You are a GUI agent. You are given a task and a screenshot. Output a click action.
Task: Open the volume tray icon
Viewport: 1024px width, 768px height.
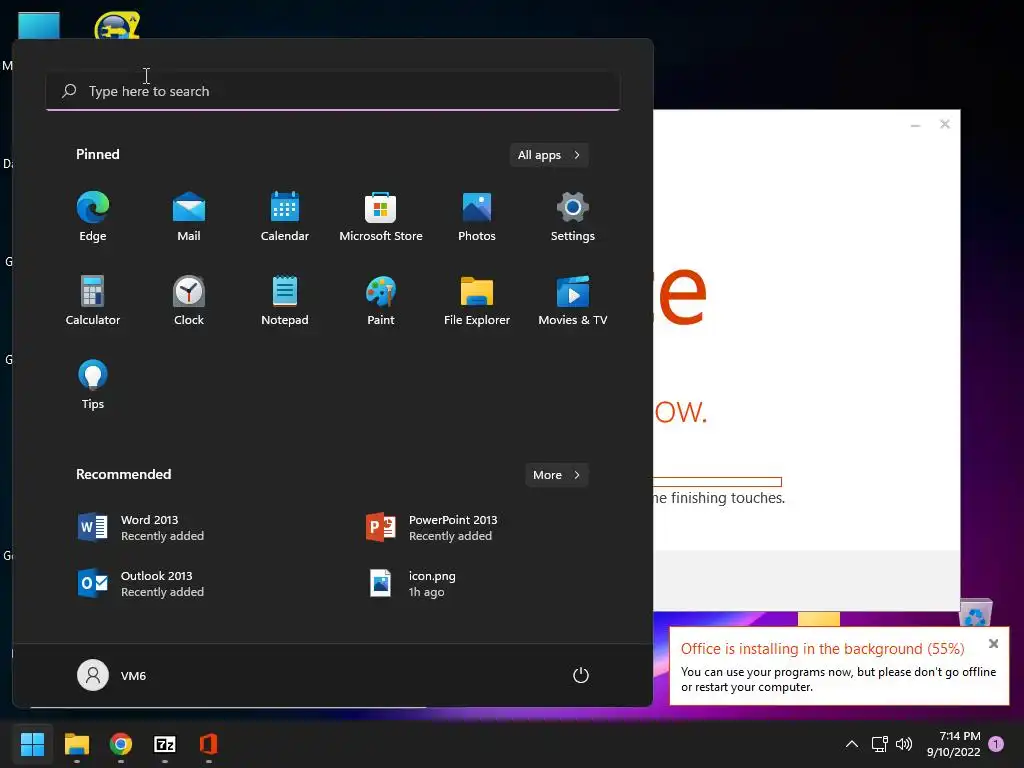coord(904,744)
